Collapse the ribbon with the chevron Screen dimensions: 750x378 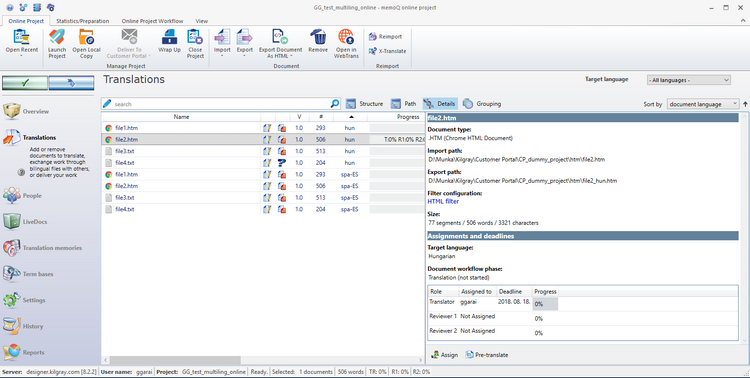(x=743, y=21)
